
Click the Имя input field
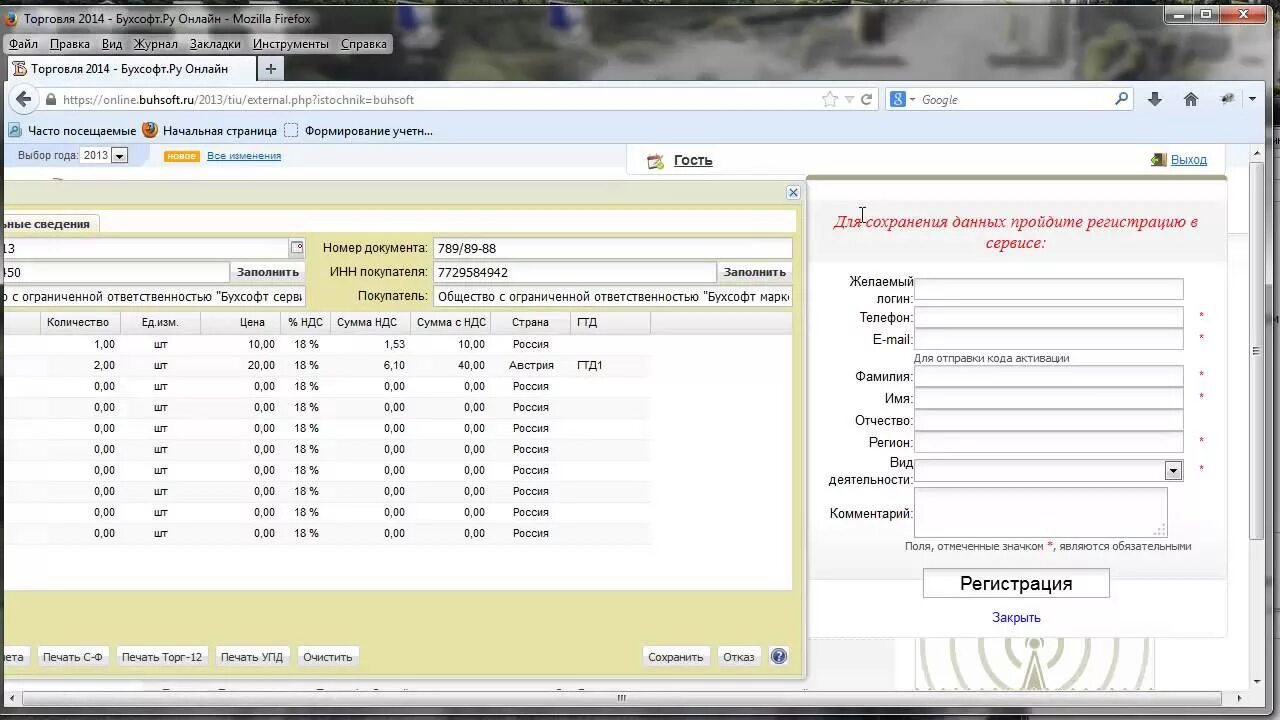pos(1048,398)
